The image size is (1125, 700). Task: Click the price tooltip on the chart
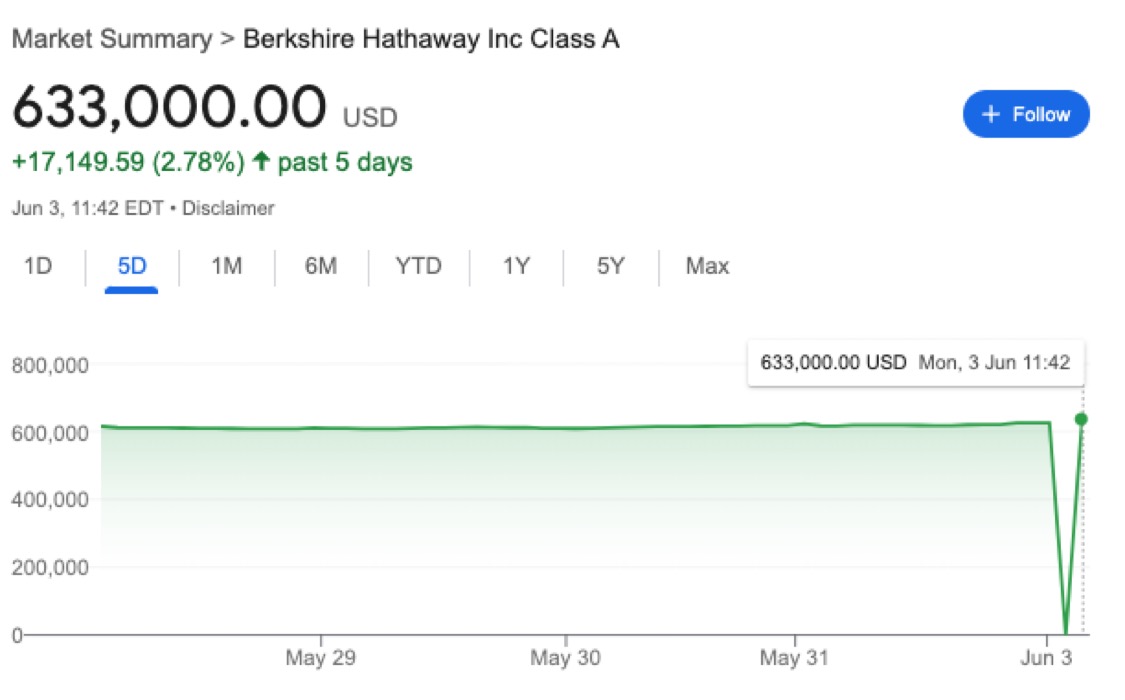pyautogui.click(x=915, y=363)
